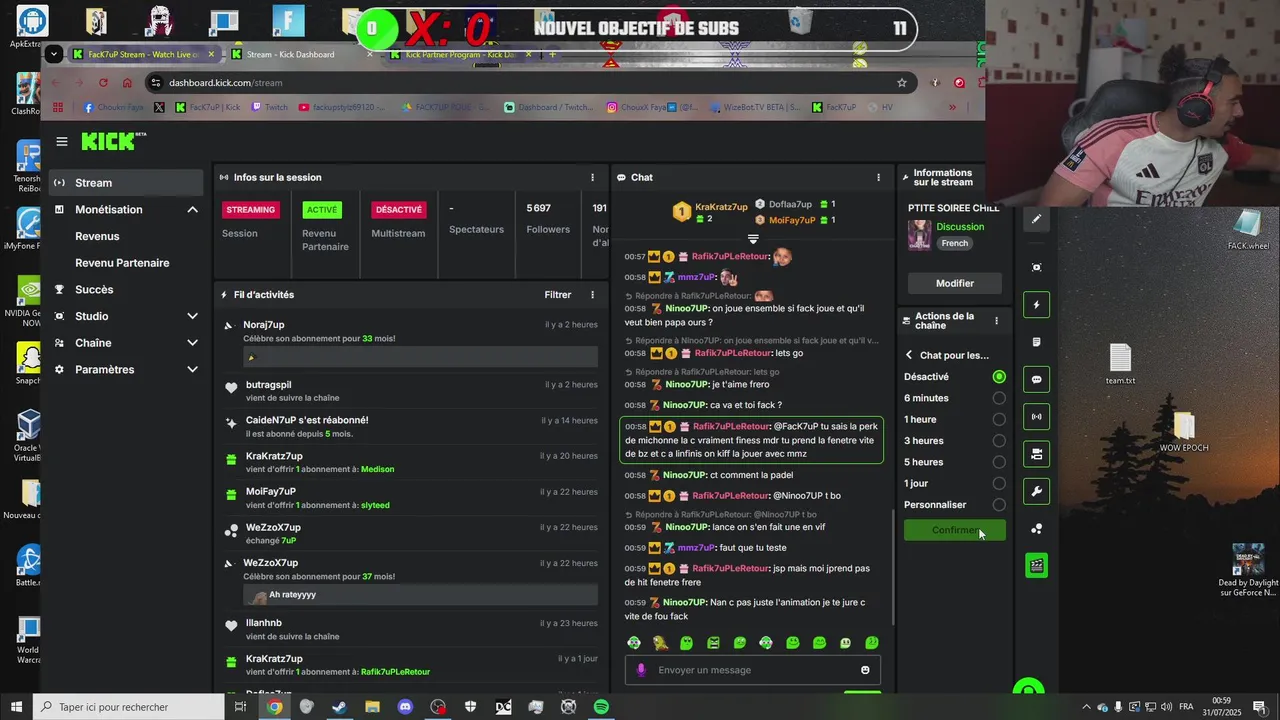Open Rafik7uPLeRetour recipient link in activity feed
The image size is (1280, 720).
[395, 672]
